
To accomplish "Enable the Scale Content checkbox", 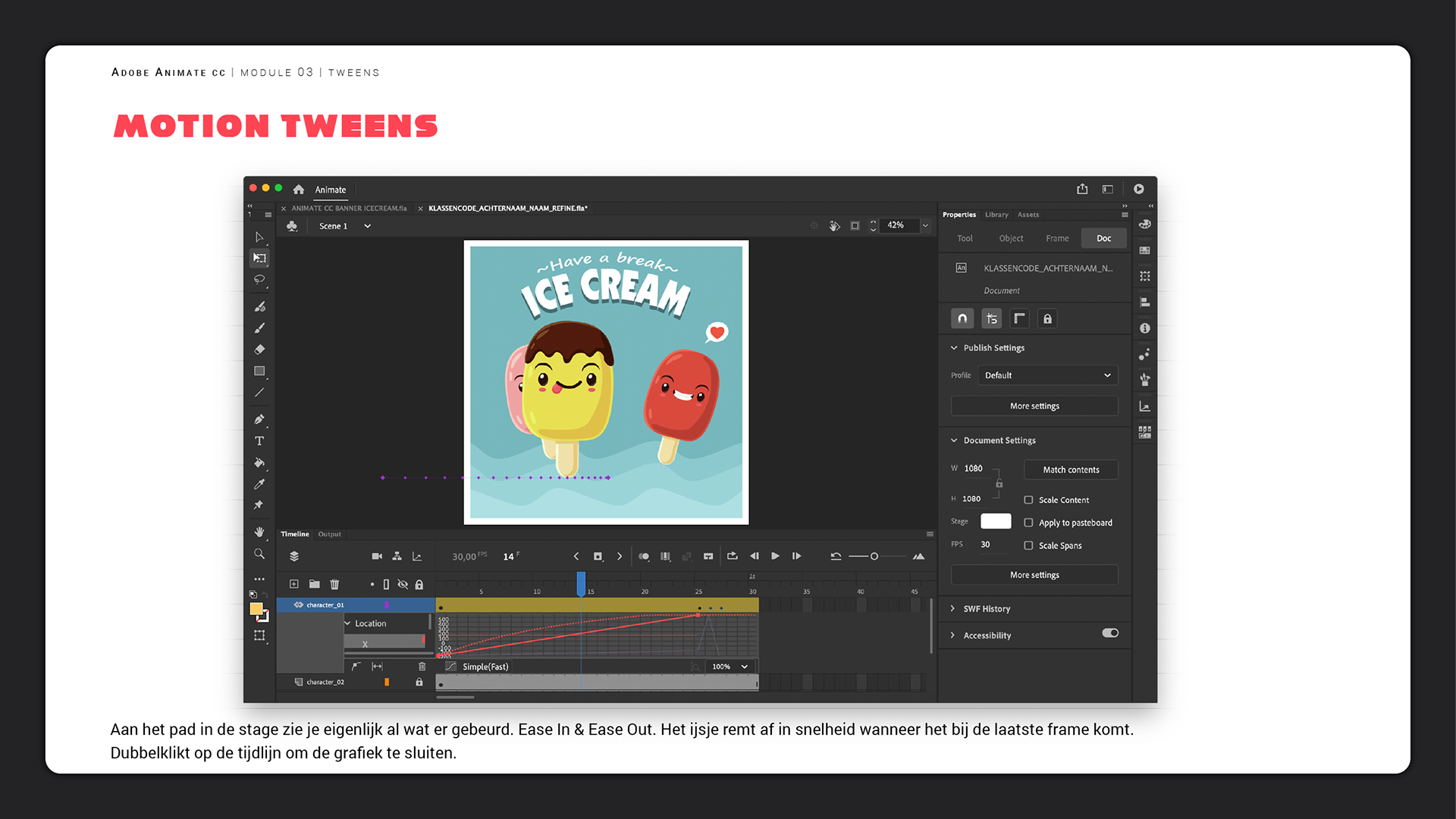I will (x=1028, y=500).
